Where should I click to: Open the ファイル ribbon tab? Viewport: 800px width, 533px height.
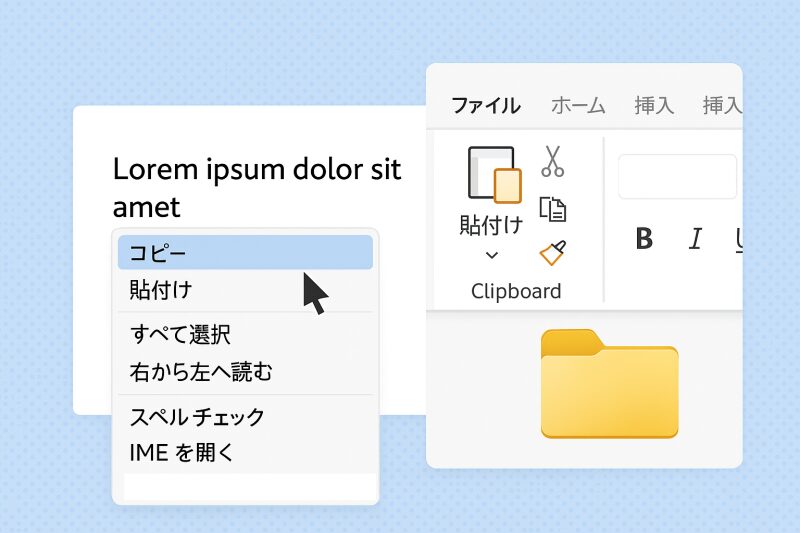tap(486, 105)
